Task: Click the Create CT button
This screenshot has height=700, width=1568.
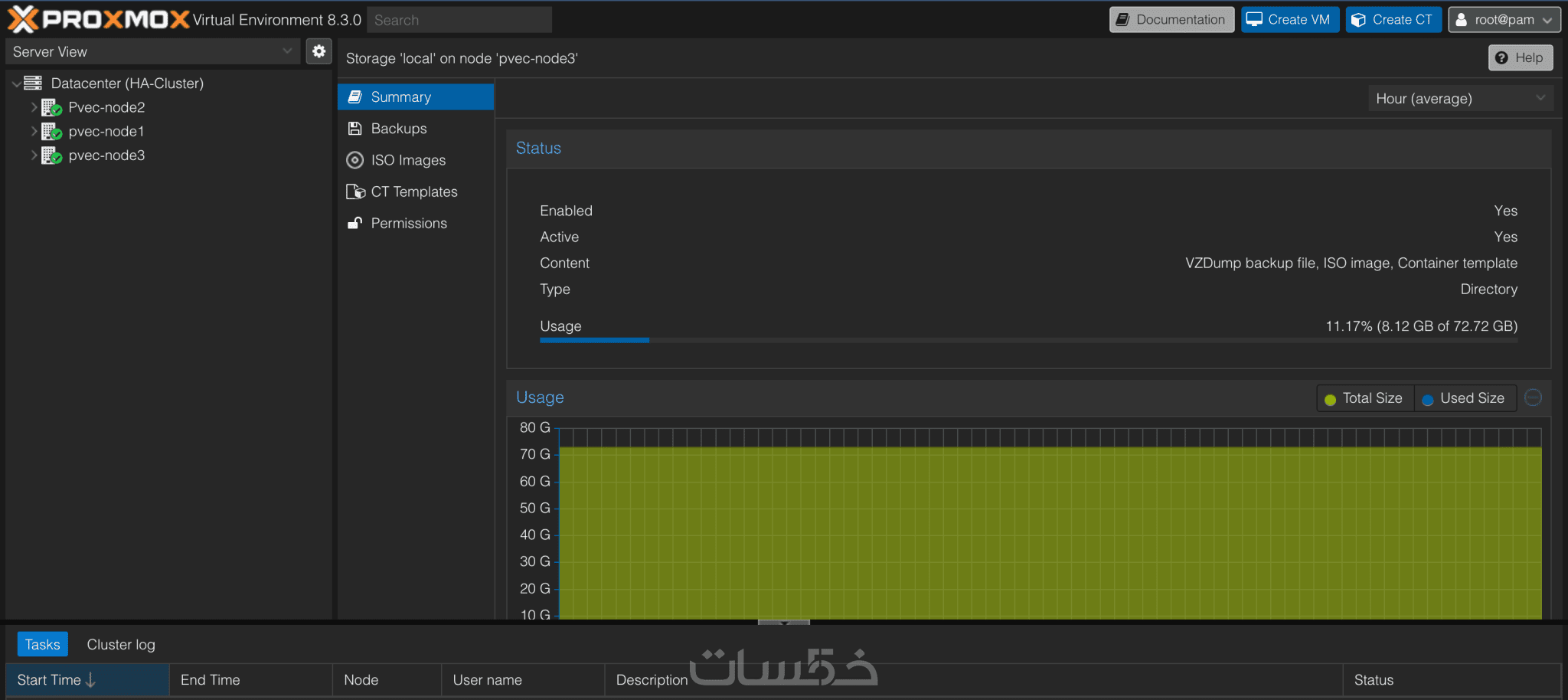Action: 1393,20
